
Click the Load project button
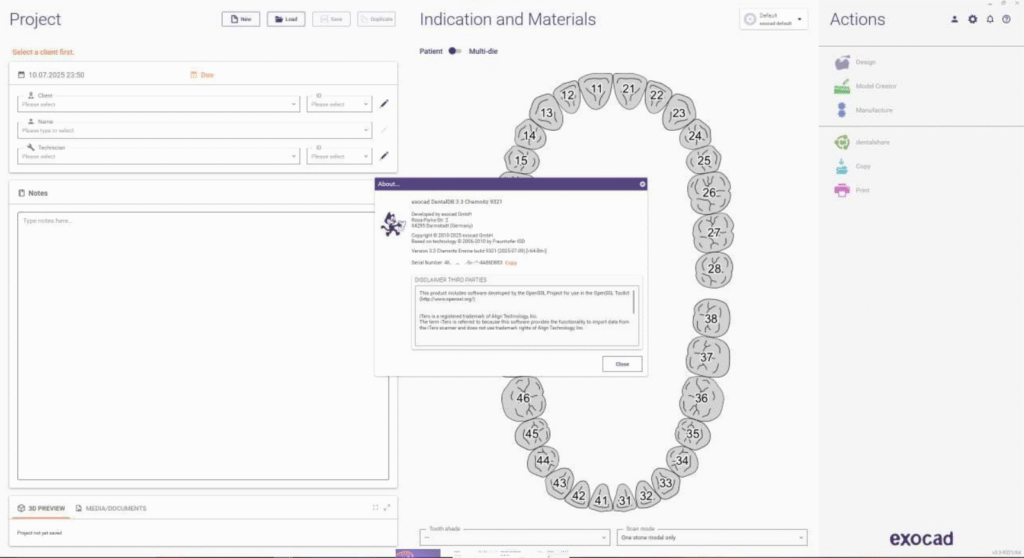point(286,19)
